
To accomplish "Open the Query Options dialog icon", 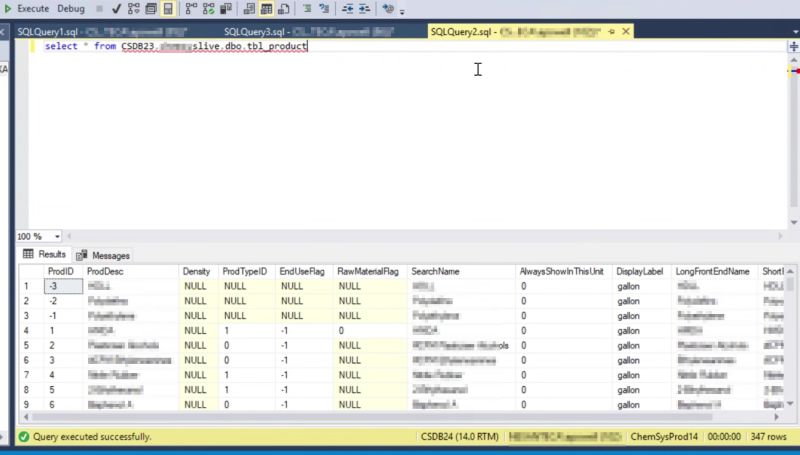I will click(151, 9).
